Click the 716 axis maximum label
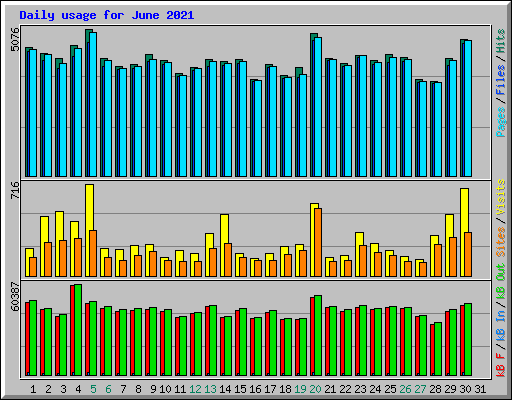Viewport: 512px width, 400px height. [x=15, y=190]
